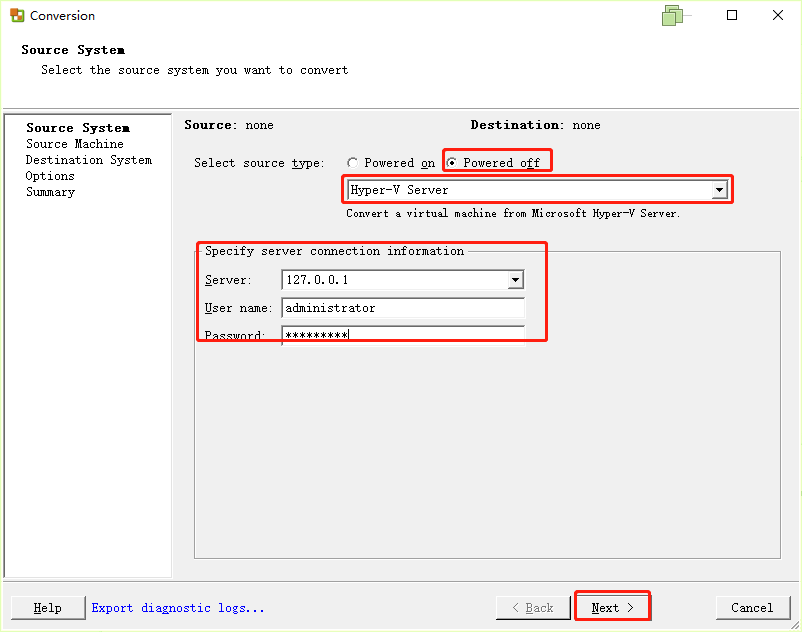The height and width of the screenshot is (632, 802).
Task: Cancel the conversion wizard
Action: pos(752,608)
